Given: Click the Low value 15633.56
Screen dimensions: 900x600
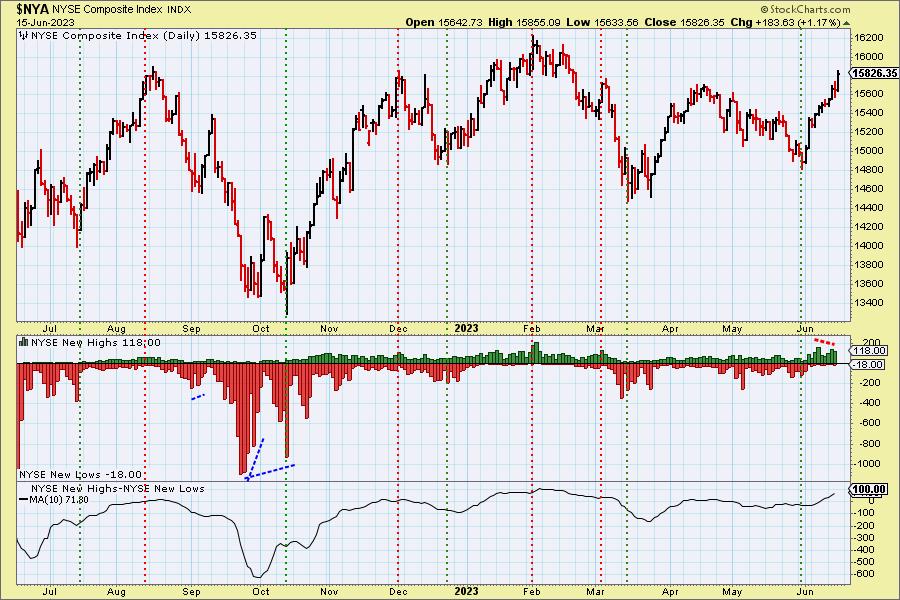Looking at the screenshot, I should click(616, 22).
